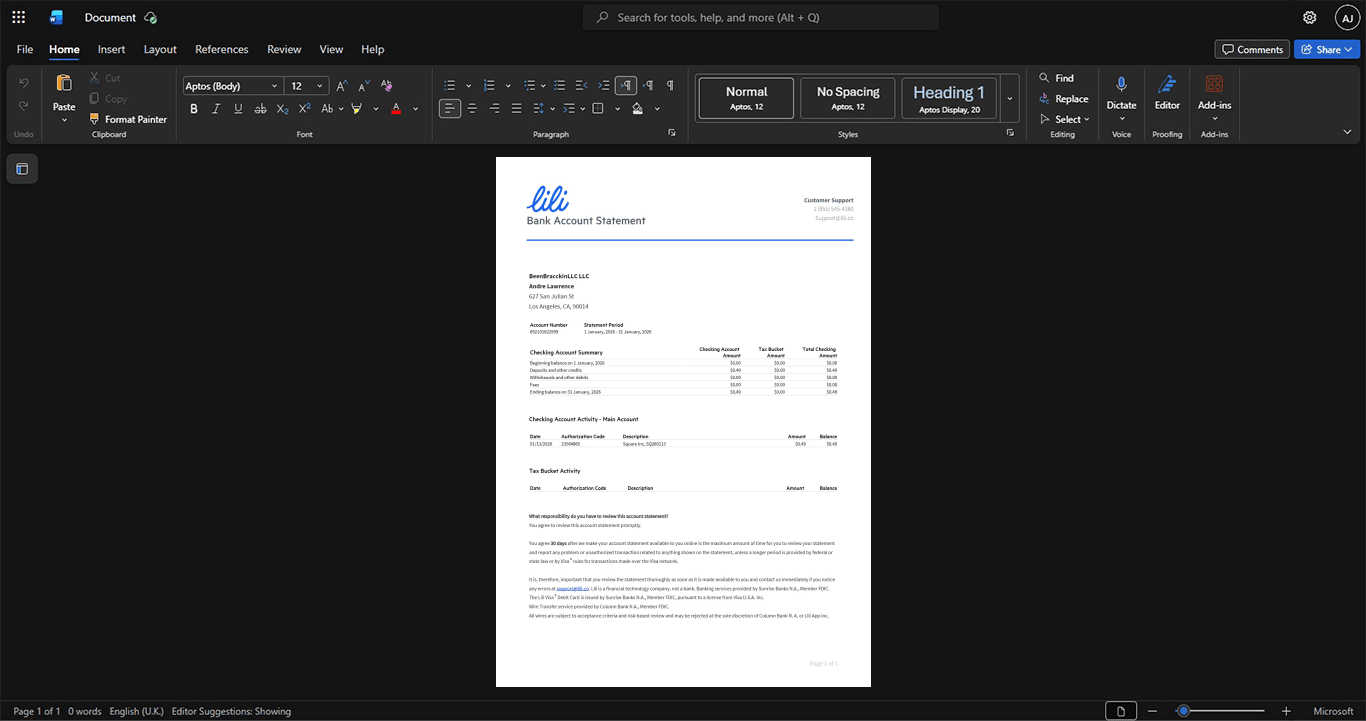Switch to the References tab
Viewport: 1366px width, 721px height.
tap(222, 49)
